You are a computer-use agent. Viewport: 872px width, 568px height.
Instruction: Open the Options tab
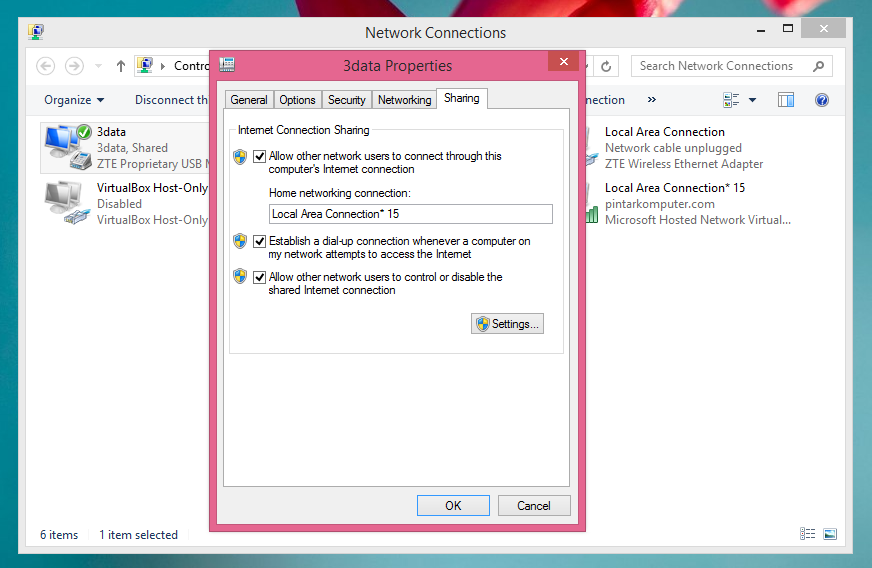(297, 100)
